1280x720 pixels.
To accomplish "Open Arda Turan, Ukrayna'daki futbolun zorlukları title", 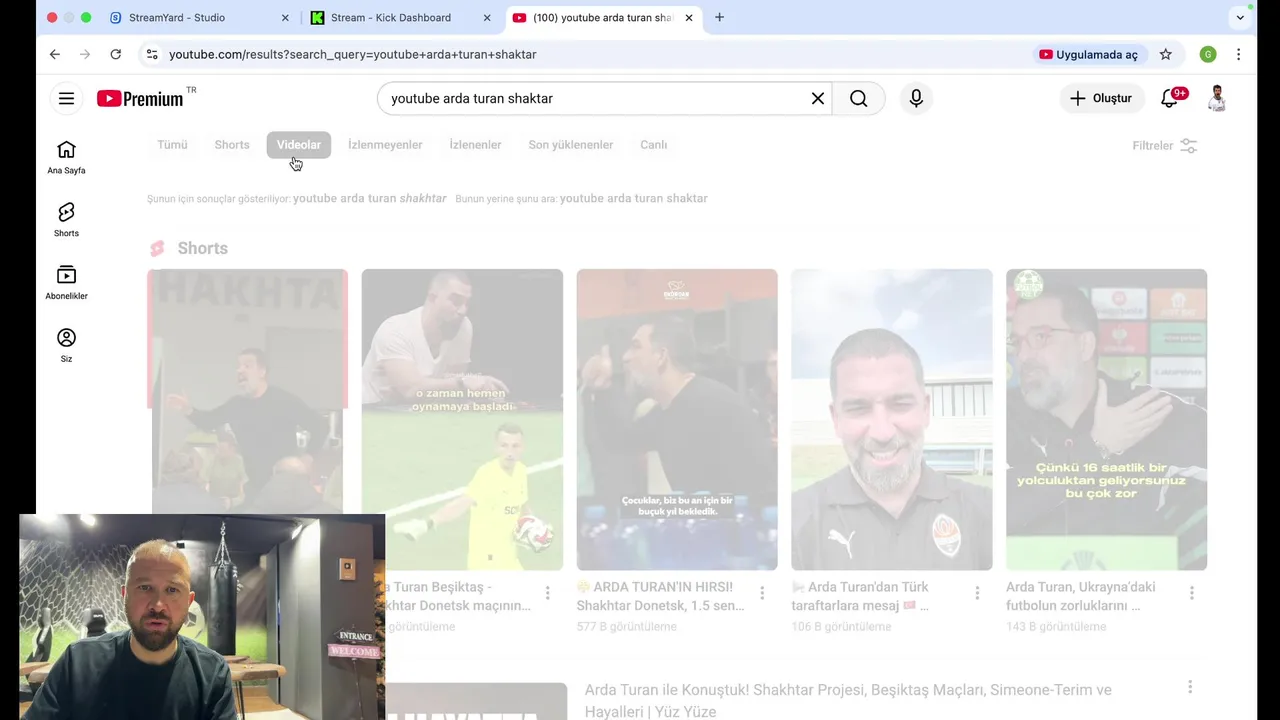I will [x=1081, y=596].
